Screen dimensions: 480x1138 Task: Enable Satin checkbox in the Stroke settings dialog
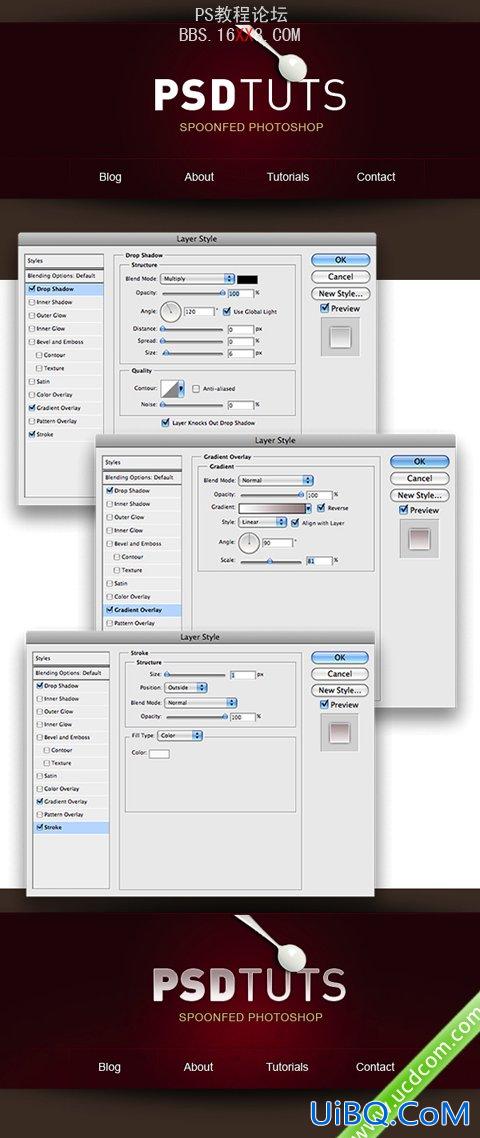(x=38, y=776)
